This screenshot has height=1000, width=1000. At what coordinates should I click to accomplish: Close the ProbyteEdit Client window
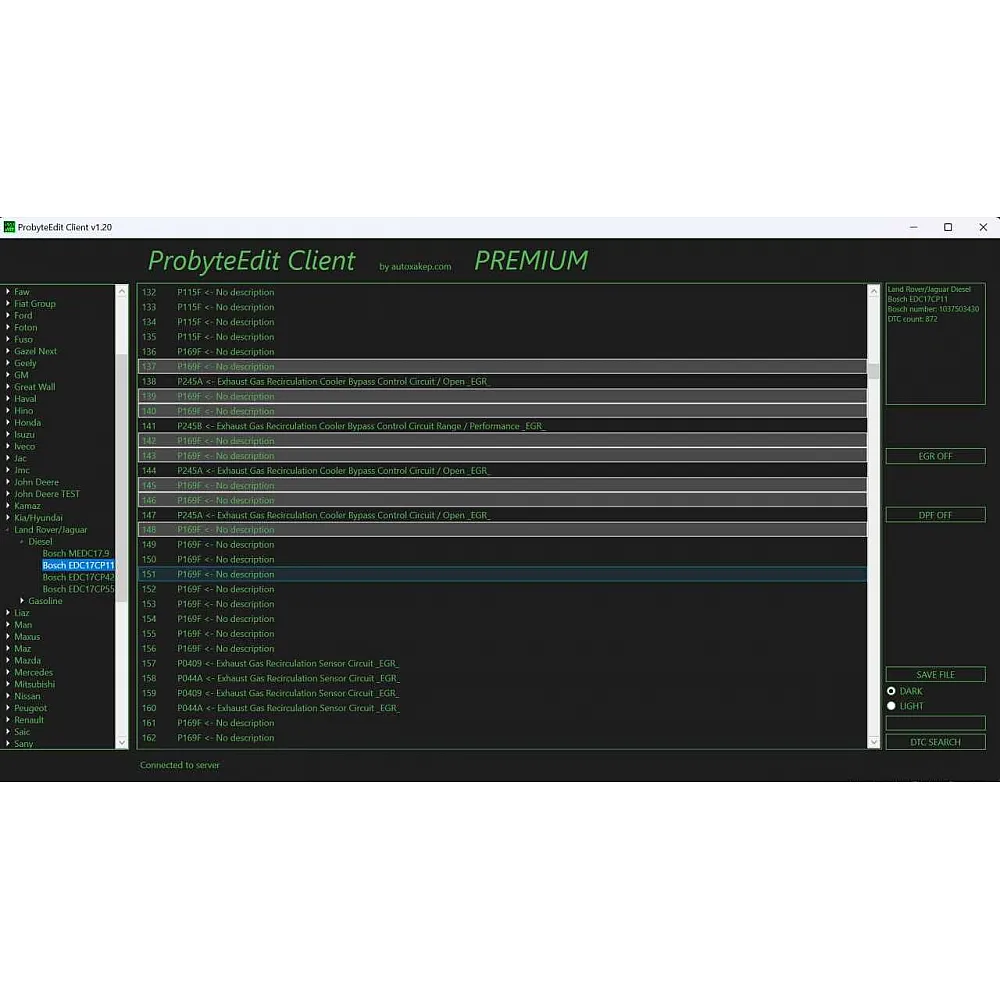tap(983, 227)
